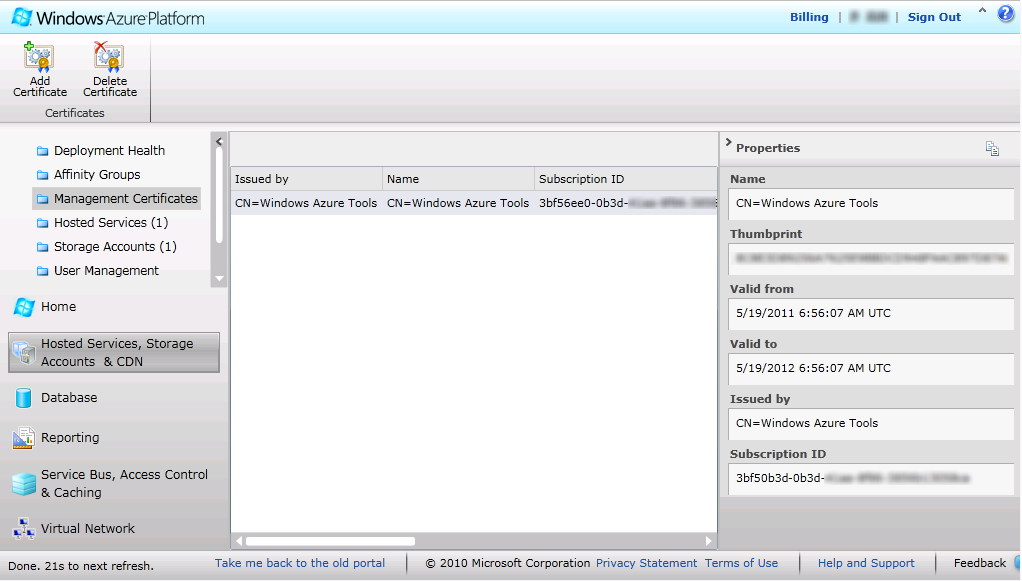Open Deployment Health in the tree
This screenshot has height=581, width=1022.
click(110, 151)
